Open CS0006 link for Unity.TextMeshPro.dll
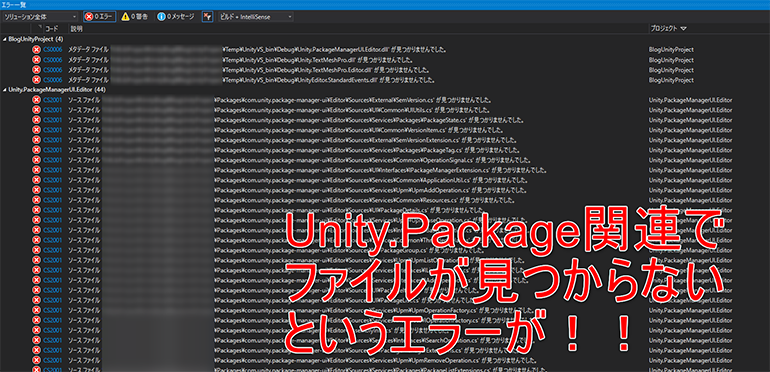 point(53,60)
